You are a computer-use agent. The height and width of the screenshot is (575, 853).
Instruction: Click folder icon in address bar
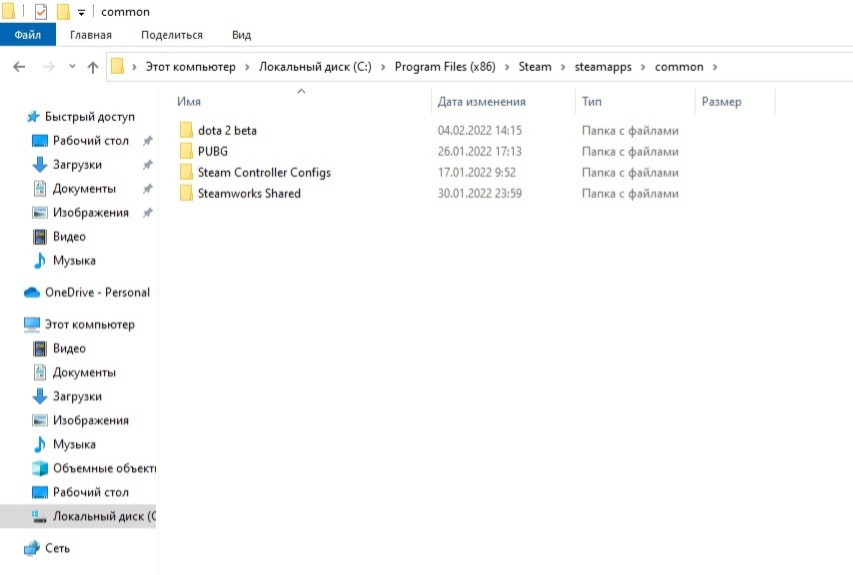118,66
